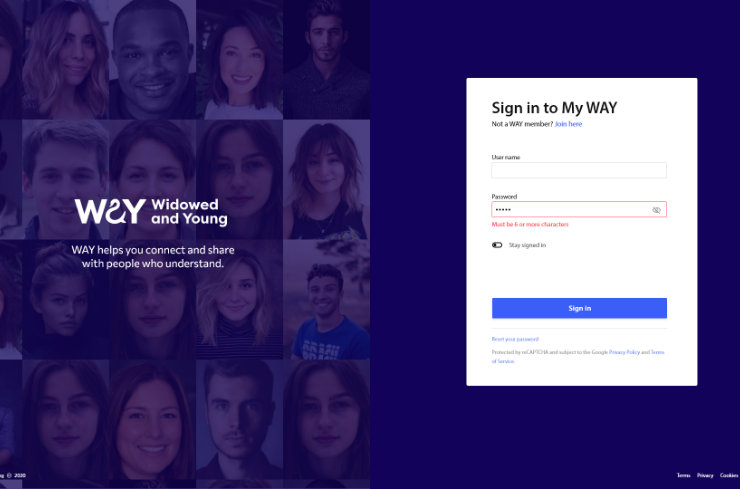740x489 pixels.
Task: Open Privacy in the footer
Action: coord(705,475)
